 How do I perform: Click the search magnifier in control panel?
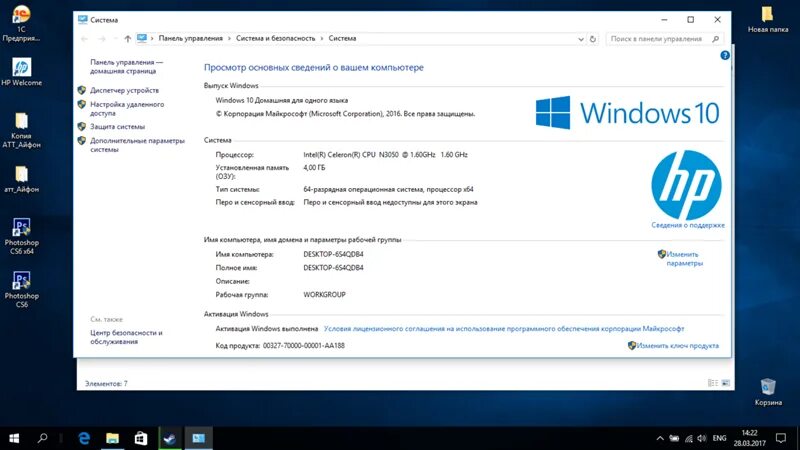click(716, 39)
